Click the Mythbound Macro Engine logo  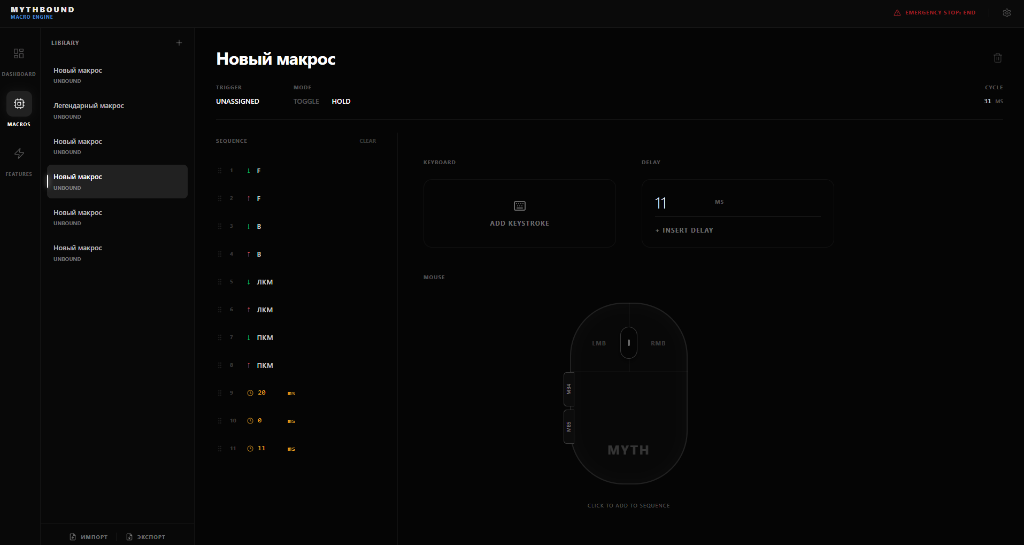click(x=42, y=13)
